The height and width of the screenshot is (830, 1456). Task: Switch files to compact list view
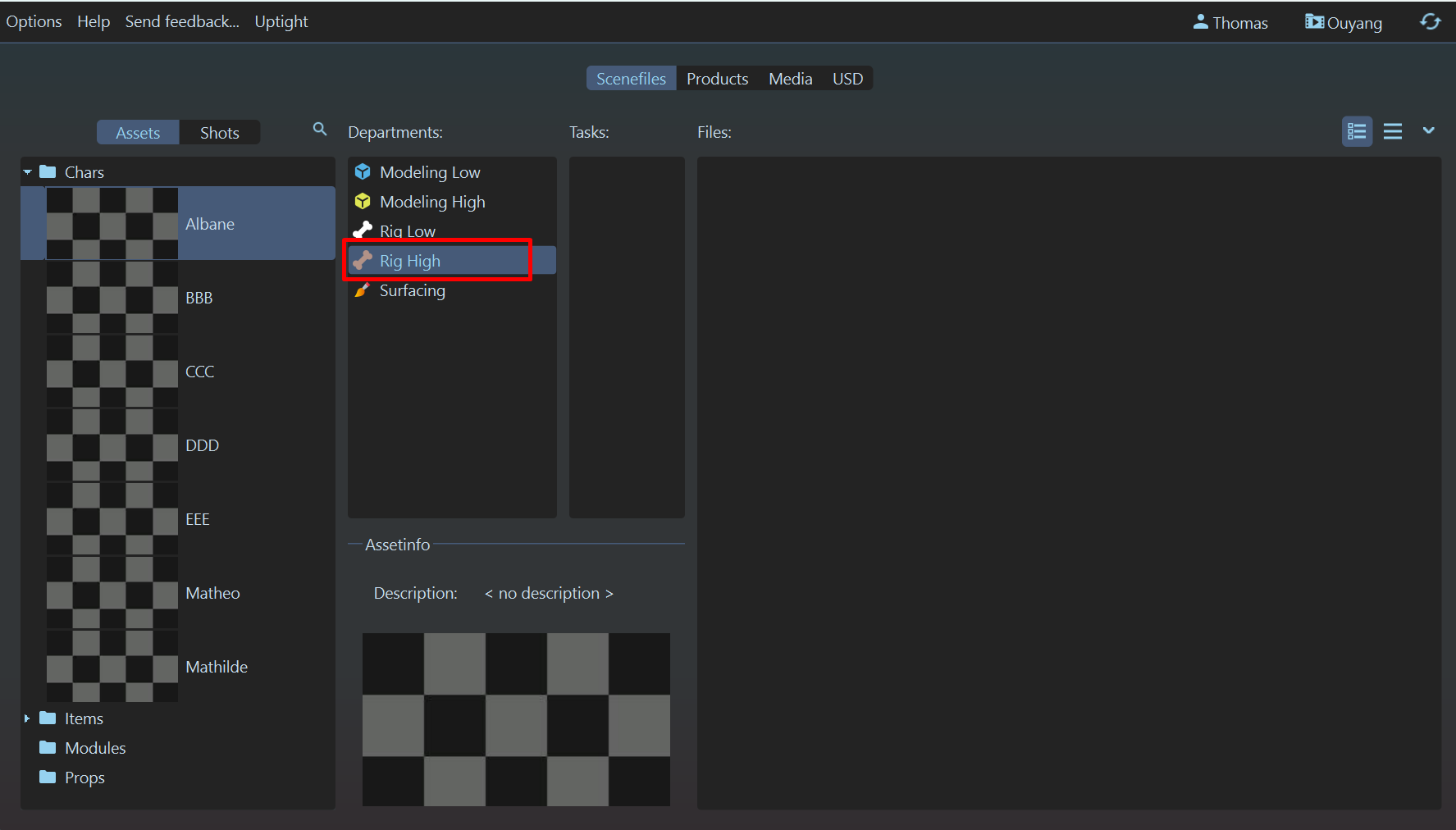(1392, 131)
